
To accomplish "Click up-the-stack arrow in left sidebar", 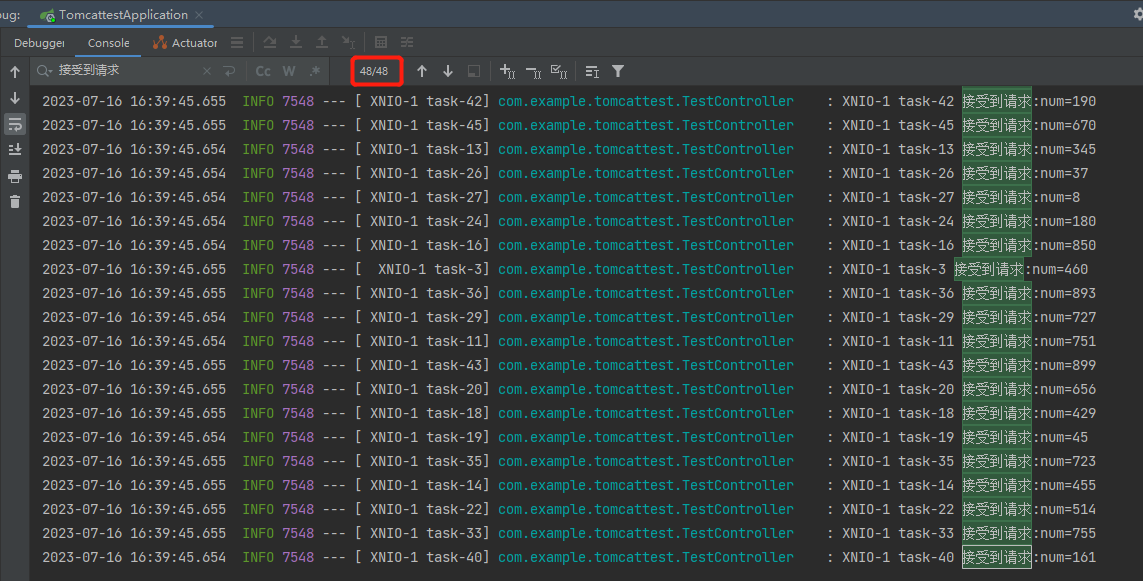I will (15, 72).
